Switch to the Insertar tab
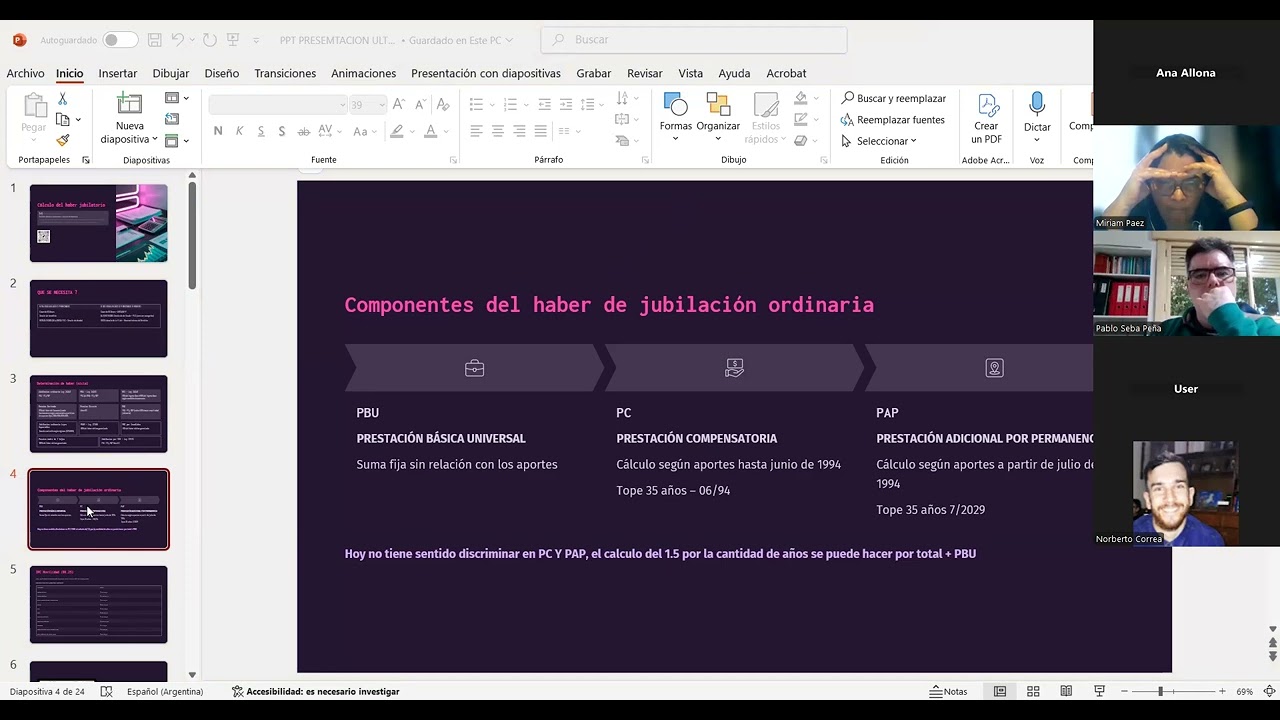This screenshot has height=720, width=1280. pos(117,73)
